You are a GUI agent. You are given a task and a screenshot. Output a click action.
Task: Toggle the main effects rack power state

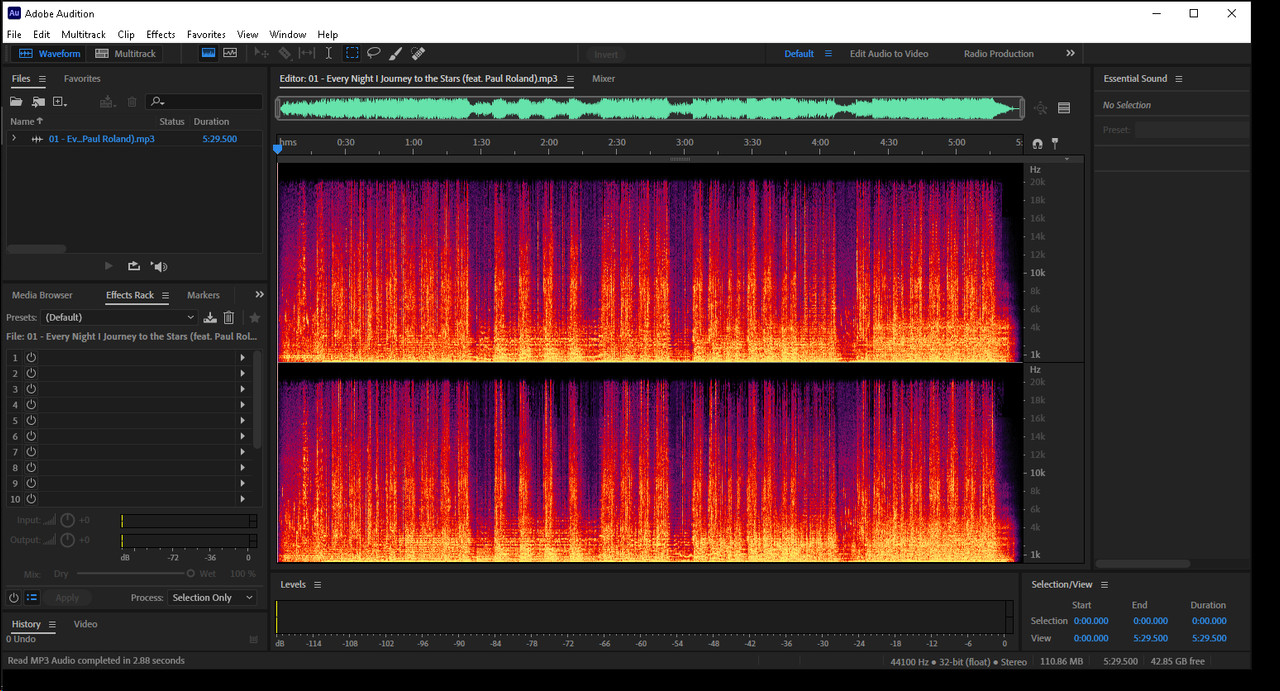14,598
